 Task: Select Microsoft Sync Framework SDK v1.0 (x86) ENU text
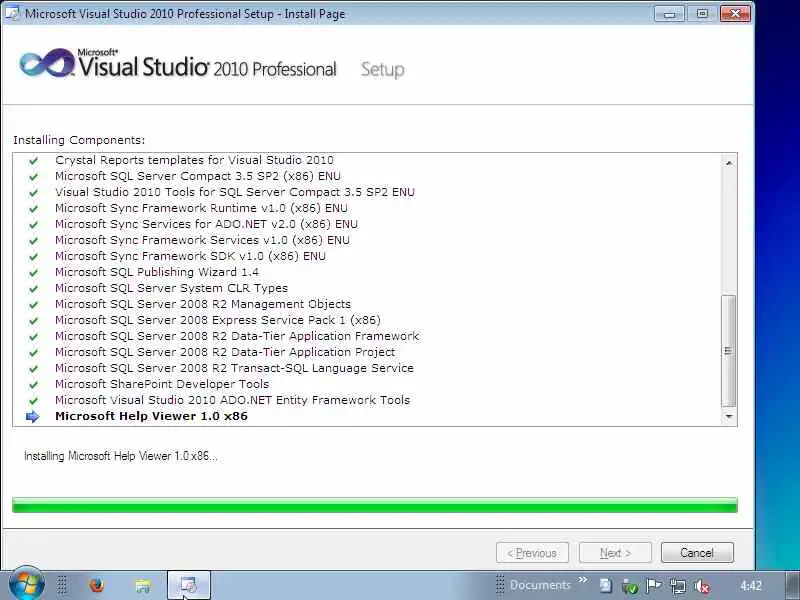tap(190, 256)
